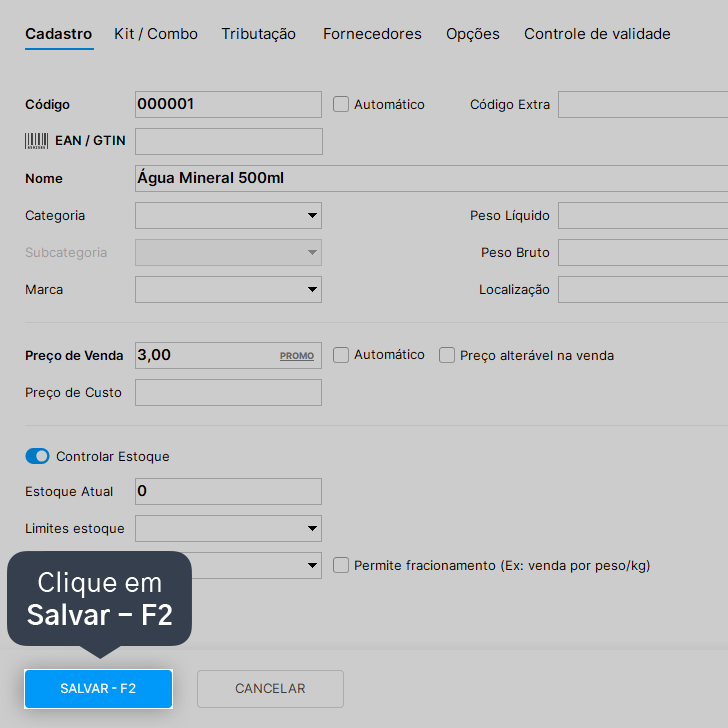
Task: Focus the Peso Líquido input field
Action: click(x=643, y=215)
